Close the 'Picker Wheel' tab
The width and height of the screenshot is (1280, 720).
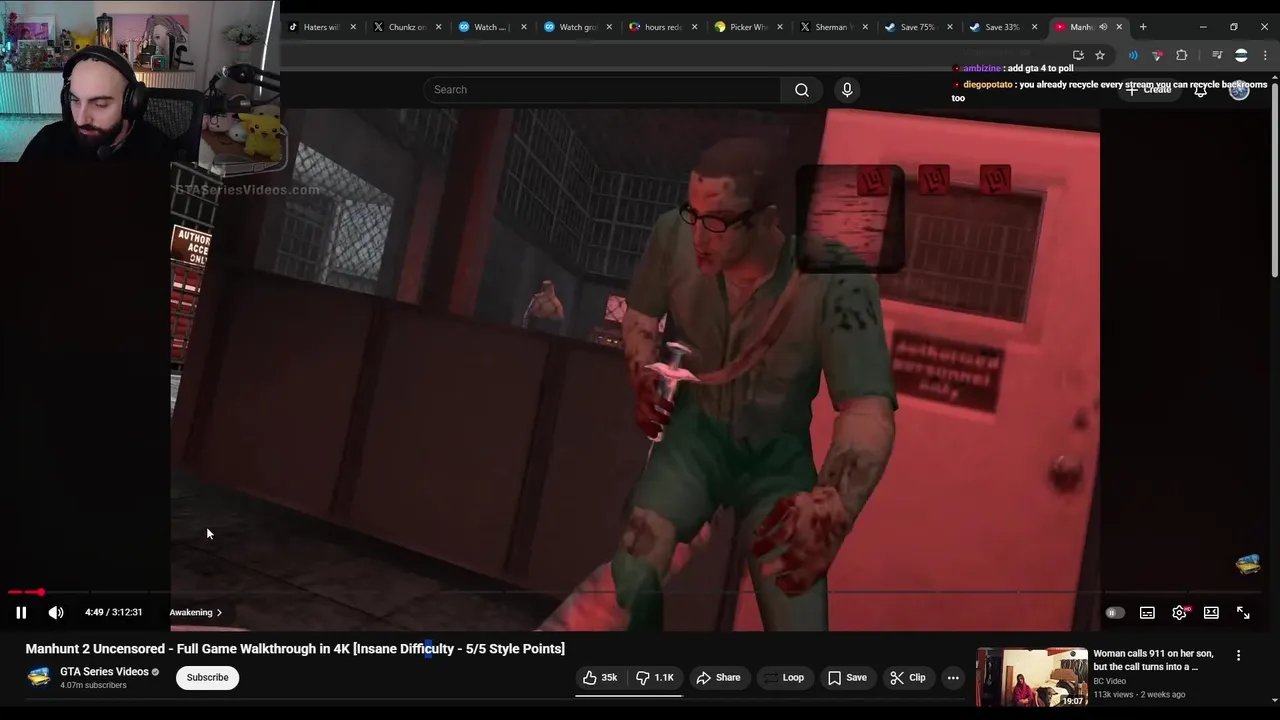coord(780,27)
